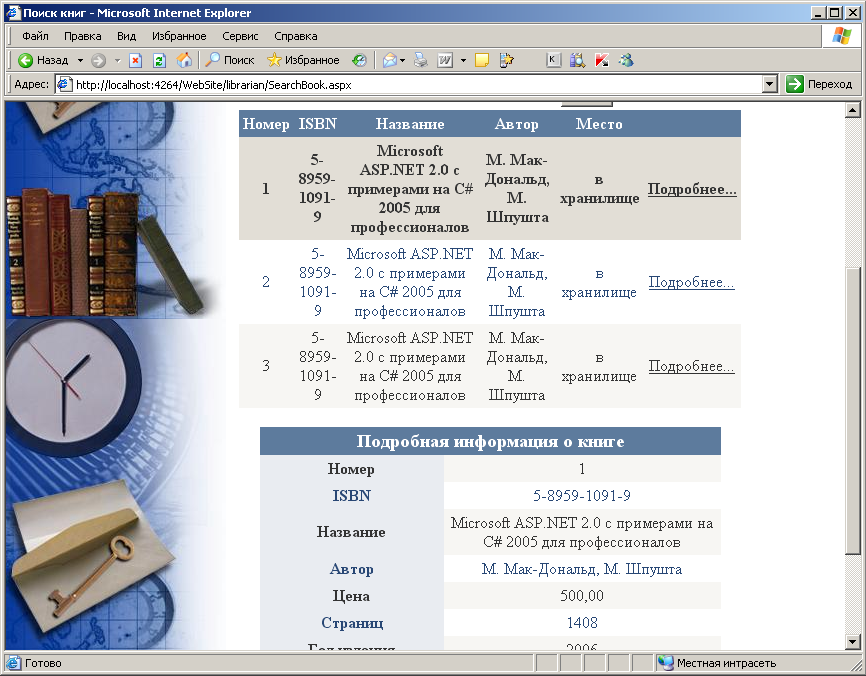Go to the Home page
866x676 pixels.
(x=184, y=60)
